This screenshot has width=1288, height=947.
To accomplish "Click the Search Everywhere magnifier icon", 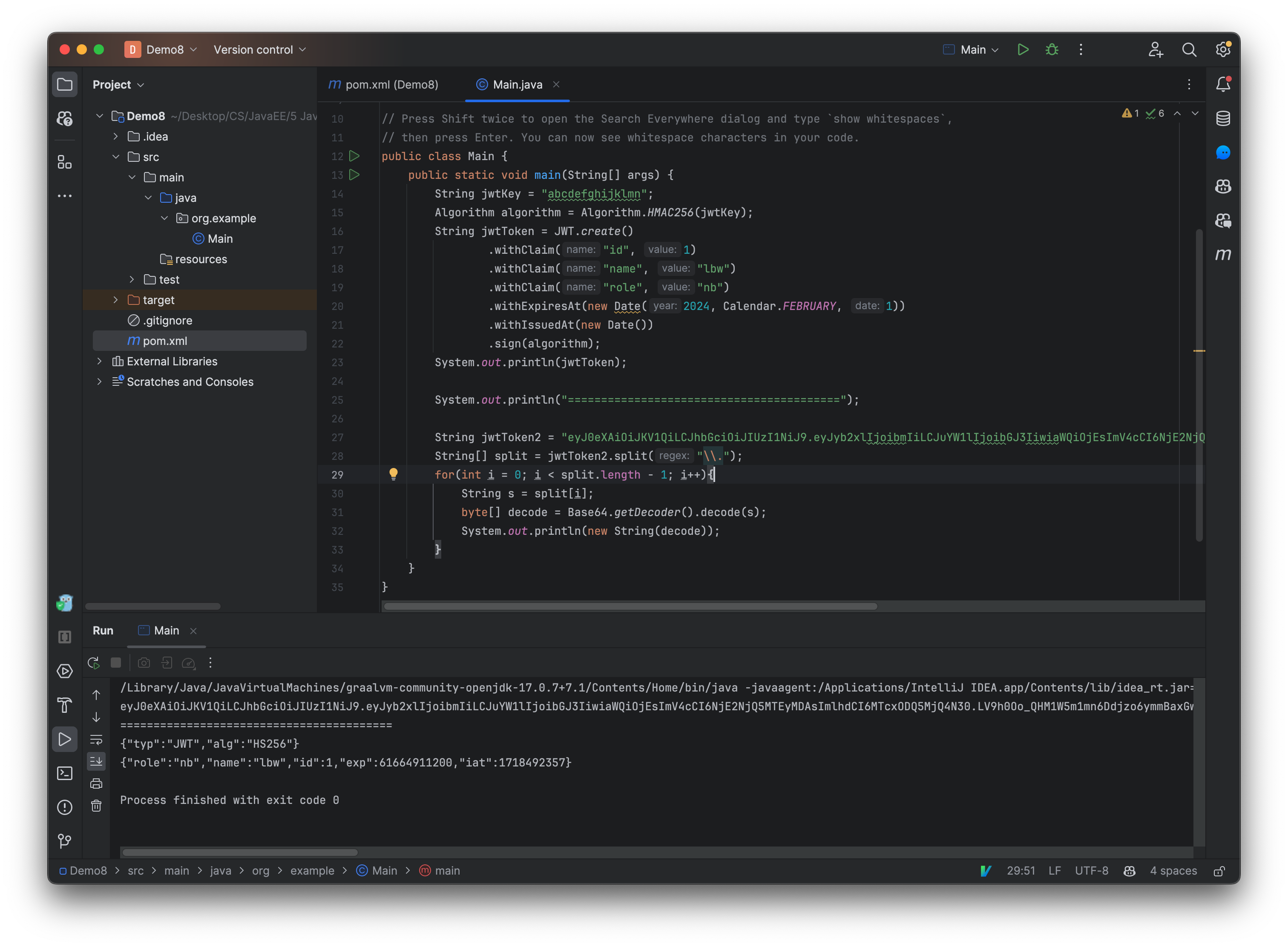I will point(1190,49).
